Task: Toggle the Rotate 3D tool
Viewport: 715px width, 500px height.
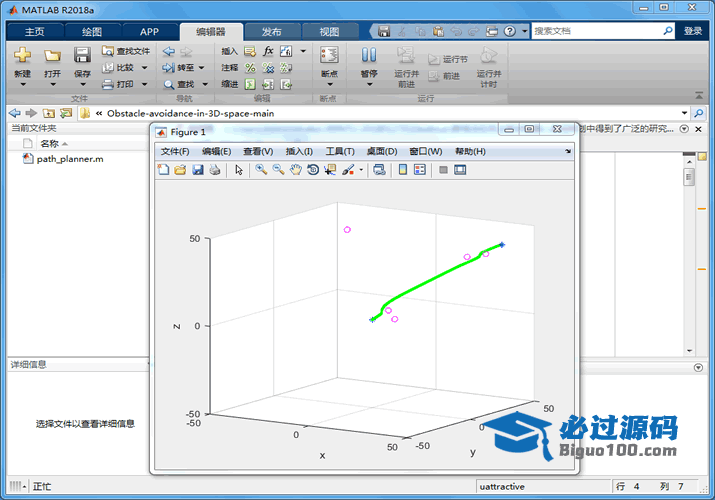Action: [x=313, y=170]
